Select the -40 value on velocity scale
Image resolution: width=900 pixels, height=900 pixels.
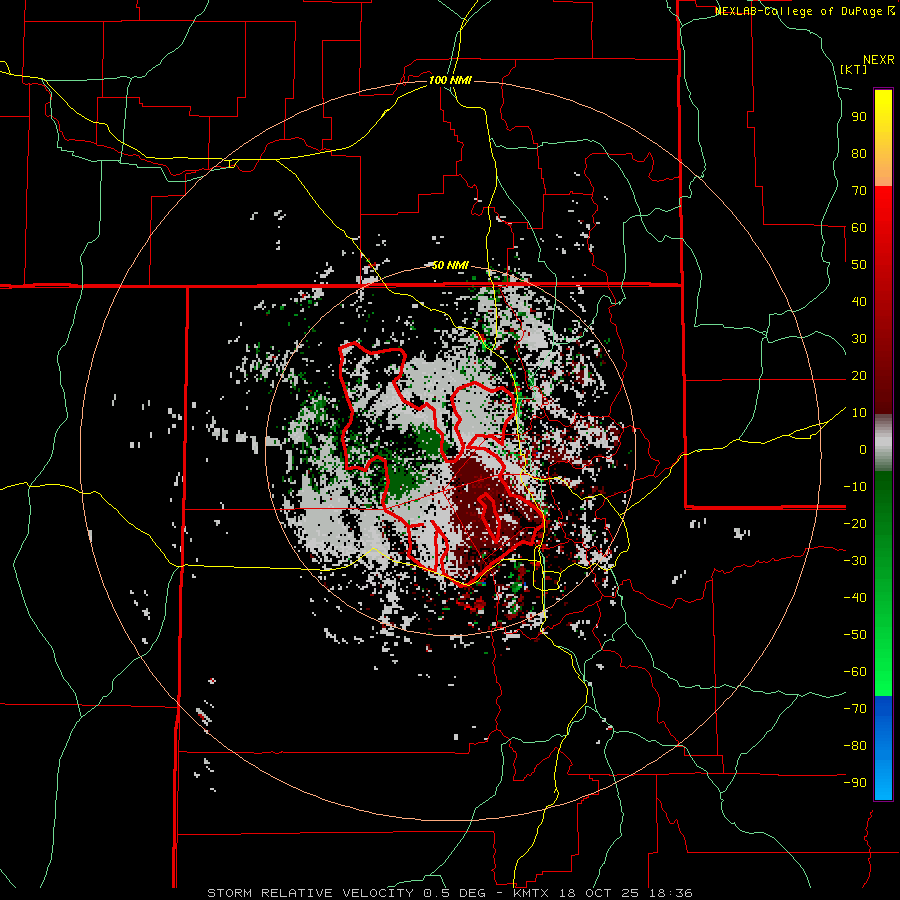855,598
